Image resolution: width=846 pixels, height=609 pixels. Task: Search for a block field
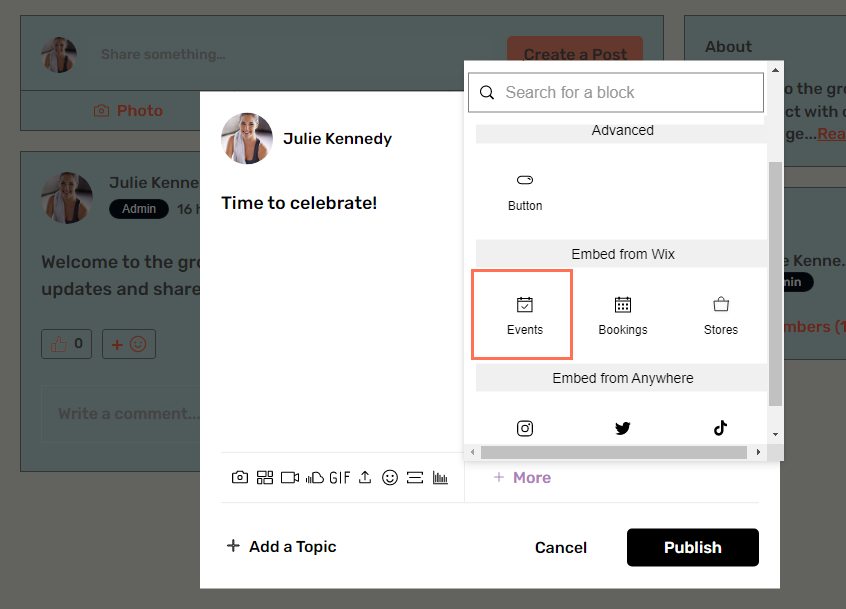pos(616,92)
